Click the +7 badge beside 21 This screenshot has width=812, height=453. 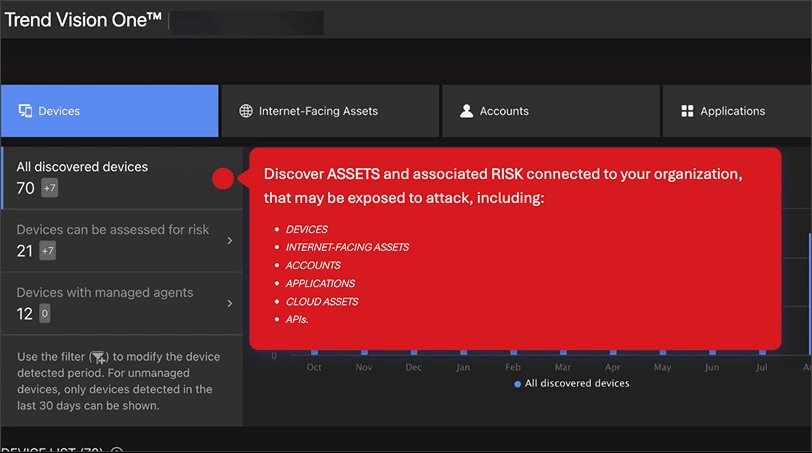click(x=48, y=251)
